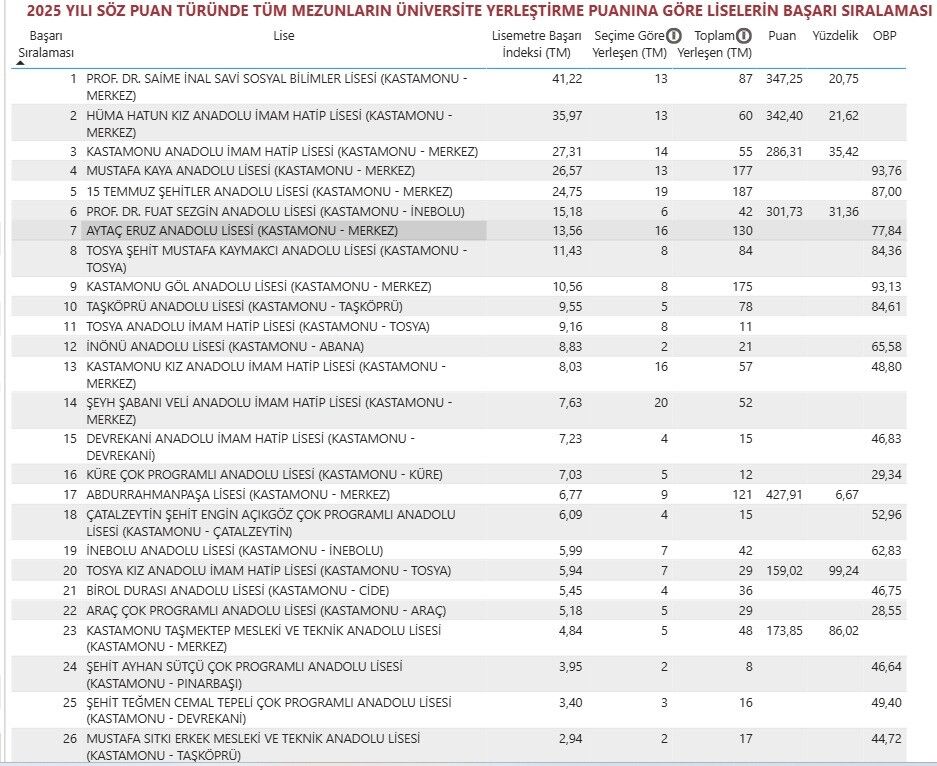Click the 427,91 Puan cell
The height and width of the screenshot is (766, 937).
tap(784, 495)
